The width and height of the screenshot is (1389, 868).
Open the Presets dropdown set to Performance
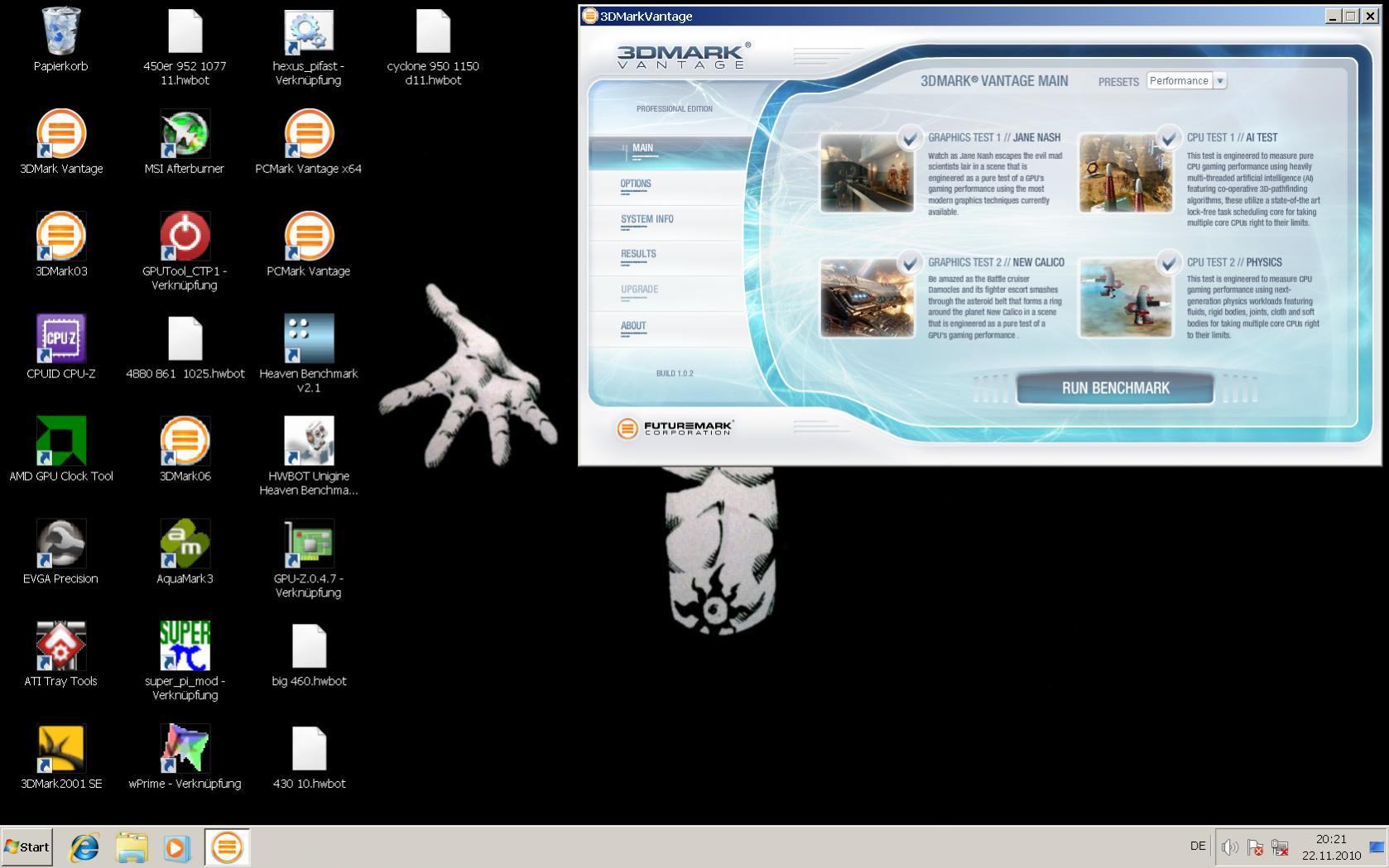(1186, 81)
